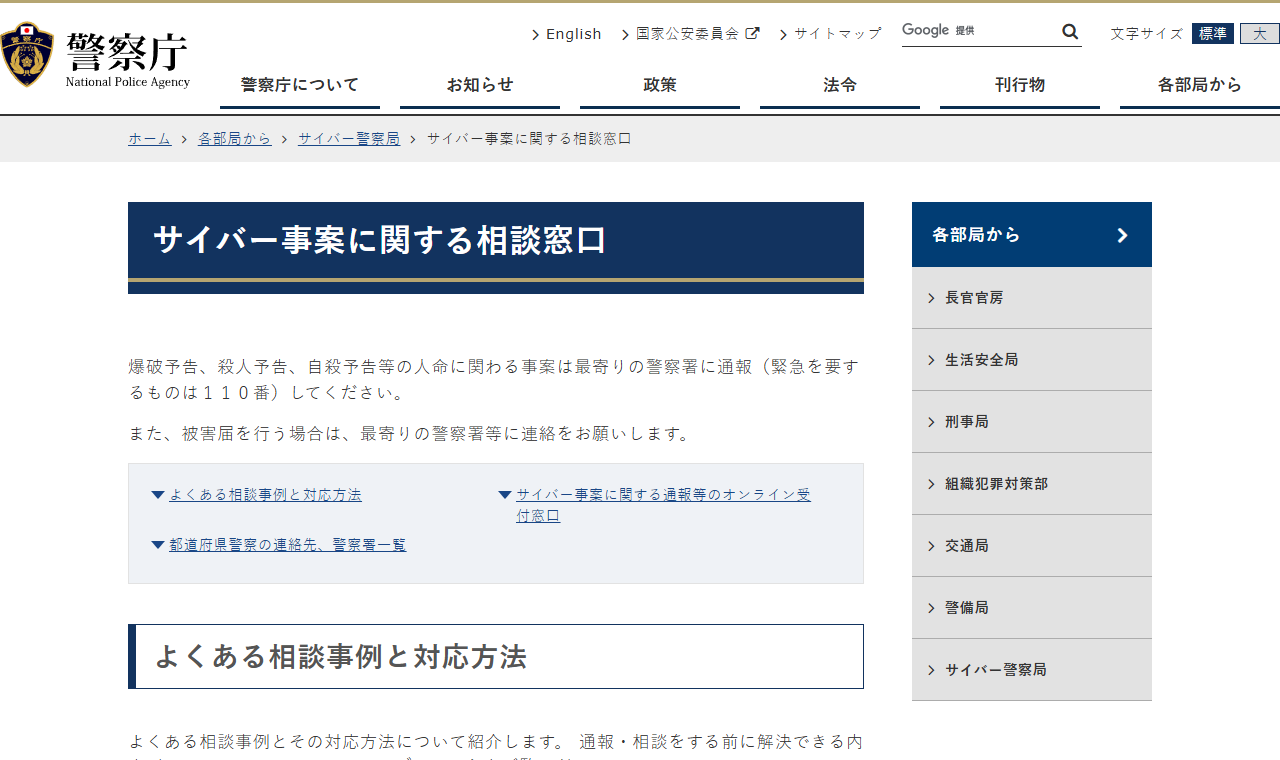Click the current breadcrumb text サイバー事案に関する相談窓口
This screenshot has width=1280, height=760.
tap(529, 139)
